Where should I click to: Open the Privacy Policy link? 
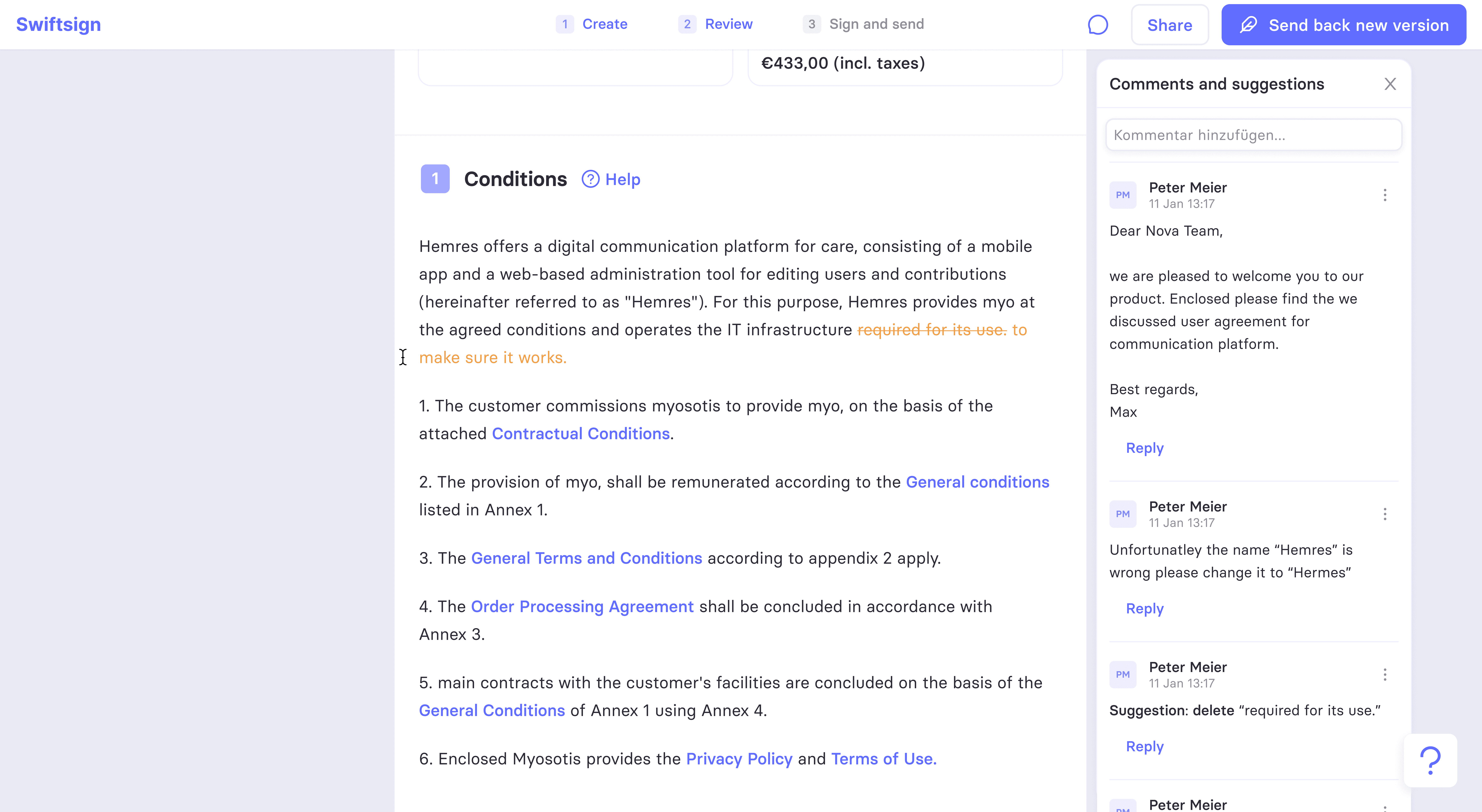[739, 759]
